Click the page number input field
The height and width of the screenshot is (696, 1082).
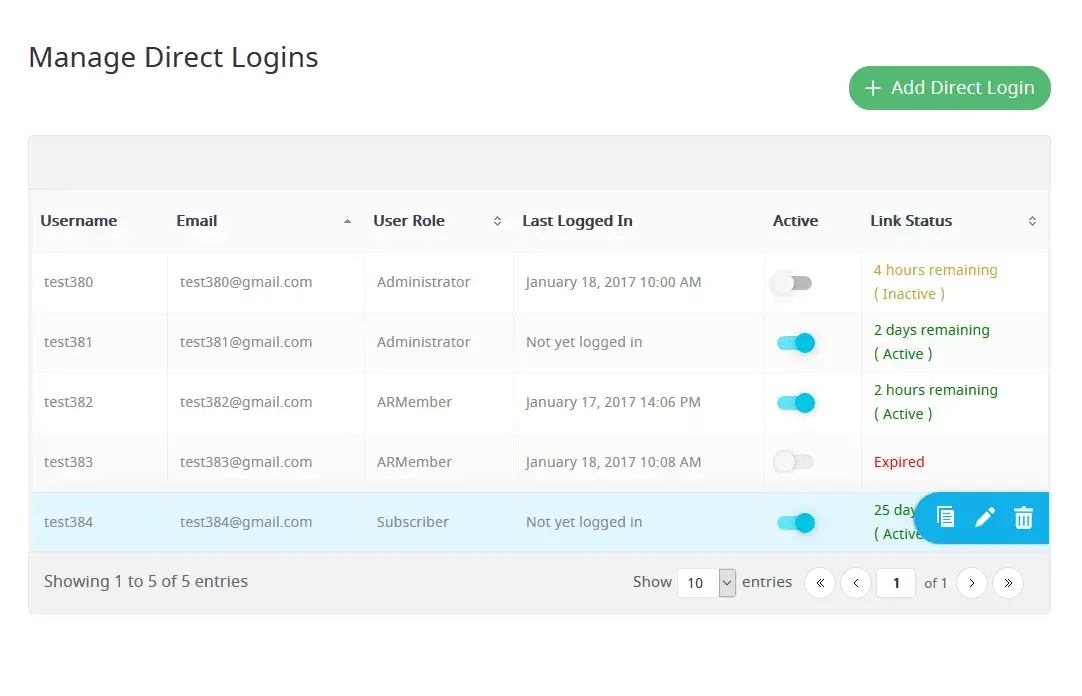click(896, 582)
